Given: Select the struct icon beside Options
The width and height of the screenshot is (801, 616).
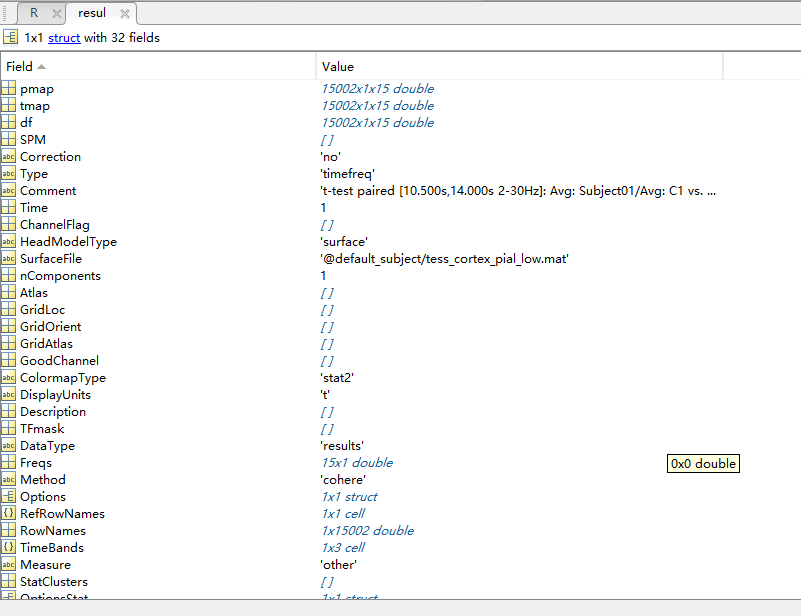Looking at the screenshot, I should point(9,497).
